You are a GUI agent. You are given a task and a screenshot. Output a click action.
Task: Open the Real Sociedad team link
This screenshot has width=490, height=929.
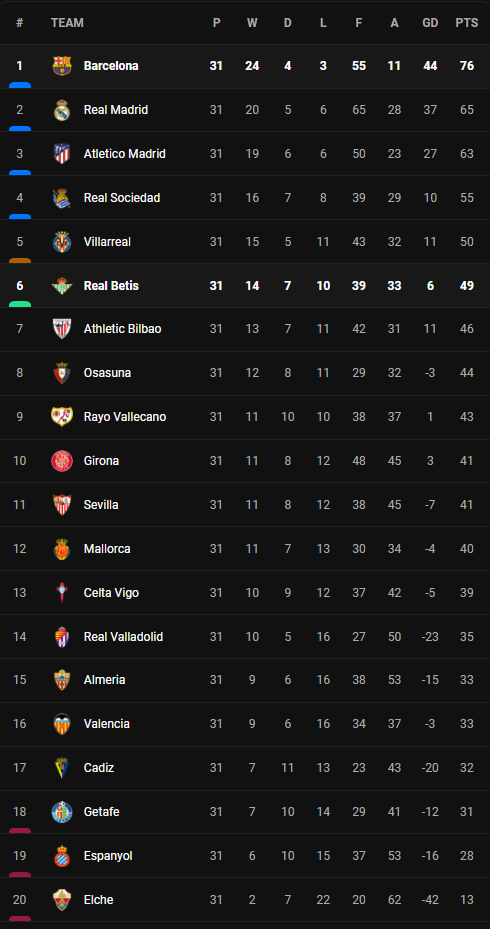click(122, 198)
